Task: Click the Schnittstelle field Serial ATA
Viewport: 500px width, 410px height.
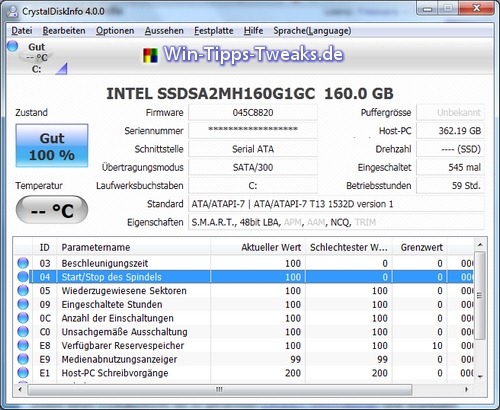Action: pyautogui.click(x=253, y=149)
